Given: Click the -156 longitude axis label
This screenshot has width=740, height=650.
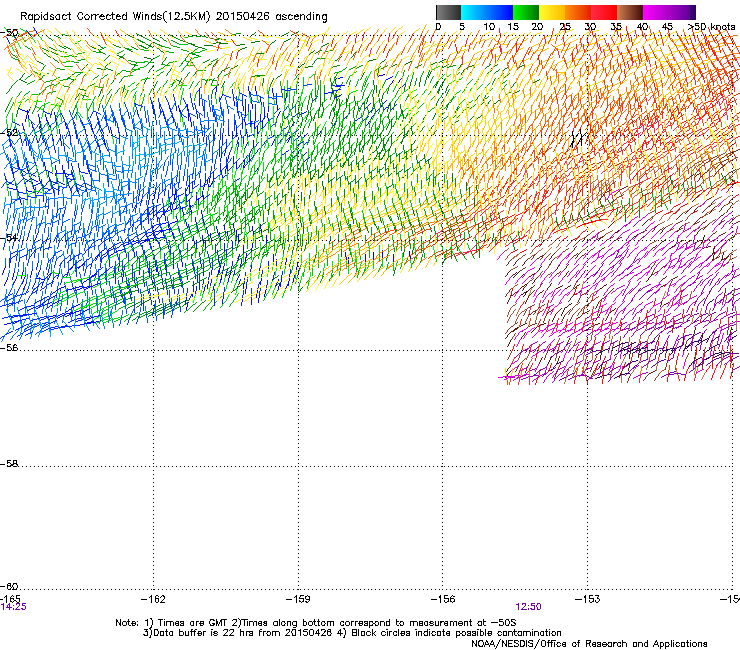Looking at the screenshot, I should tap(443, 599).
